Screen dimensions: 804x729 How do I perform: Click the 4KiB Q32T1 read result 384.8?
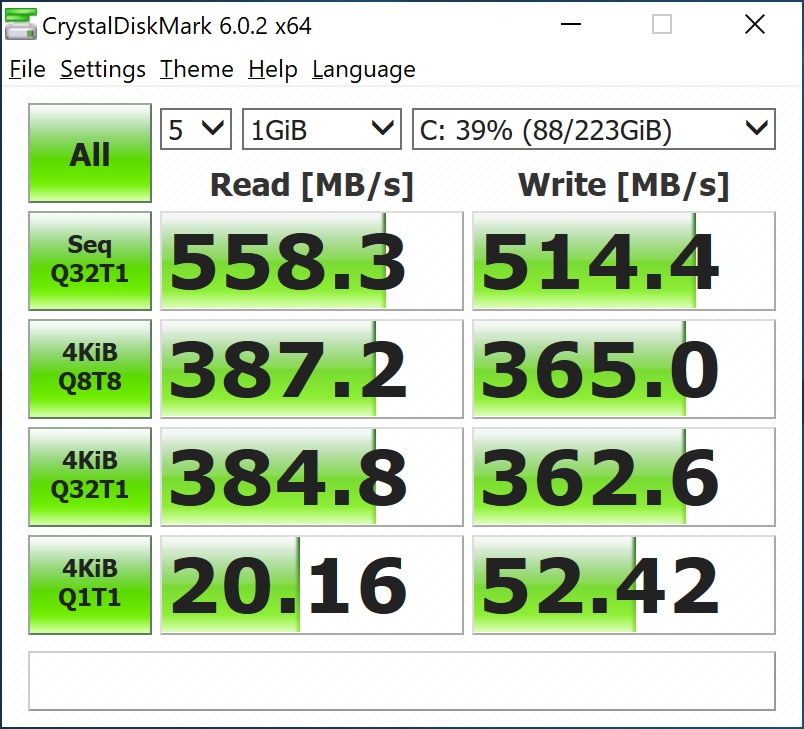point(312,477)
